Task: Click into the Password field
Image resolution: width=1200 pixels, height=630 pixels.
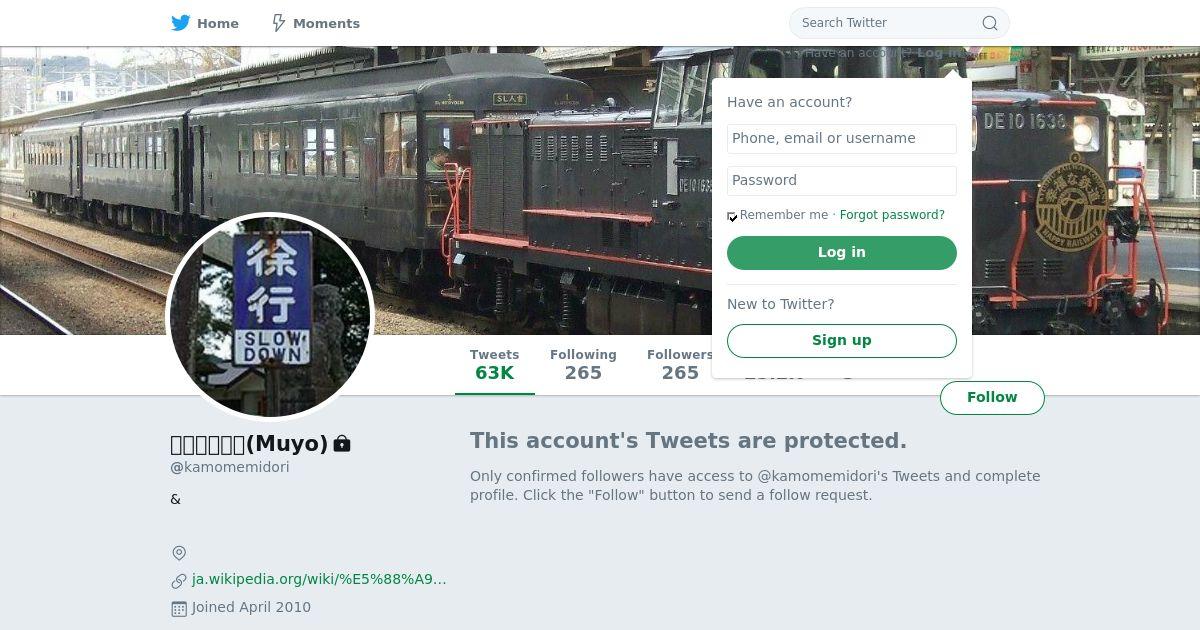Action: [841, 180]
